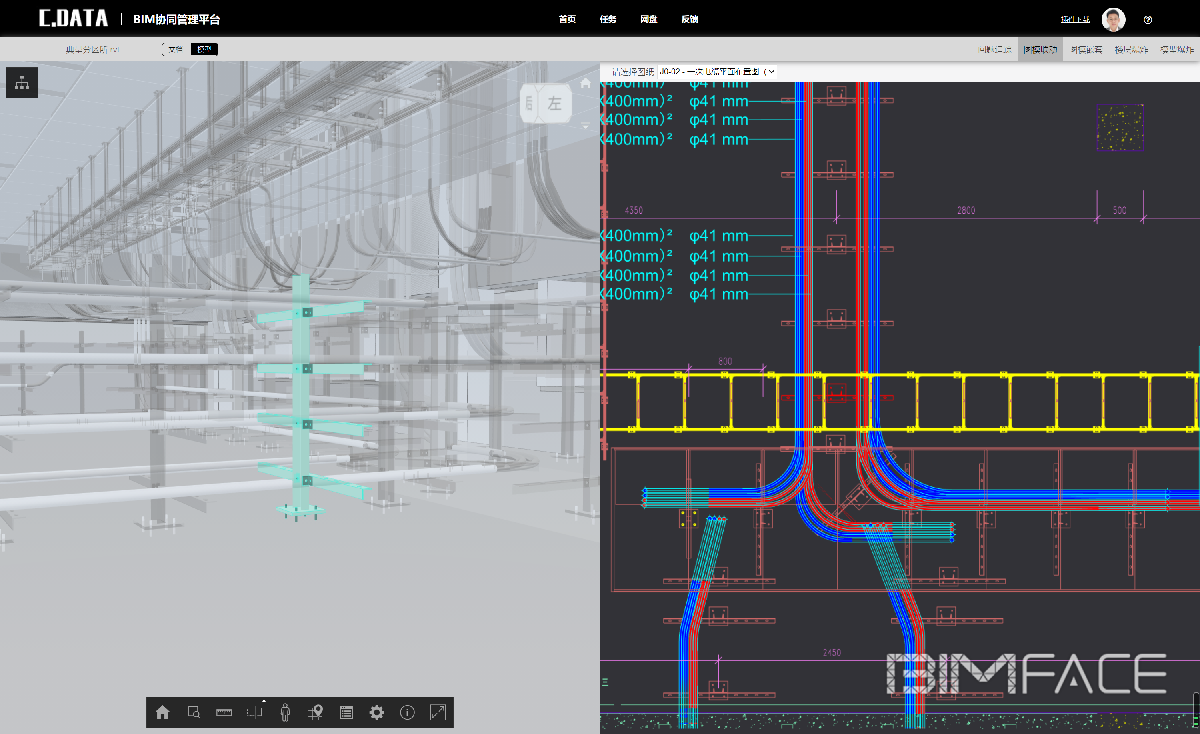Show model information icon

pyautogui.click(x=407, y=713)
